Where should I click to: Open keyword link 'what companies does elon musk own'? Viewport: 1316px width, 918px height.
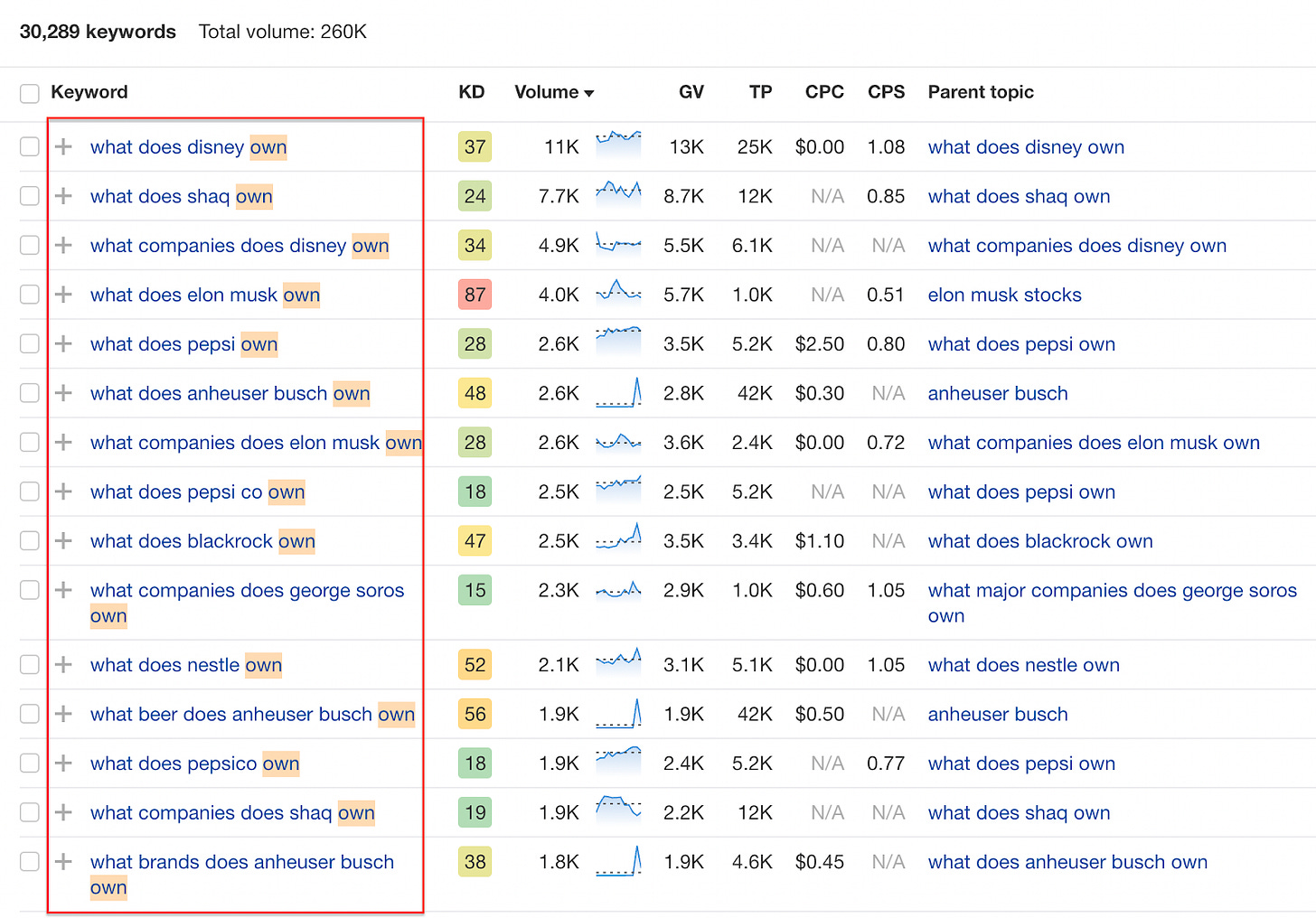(257, 442)
